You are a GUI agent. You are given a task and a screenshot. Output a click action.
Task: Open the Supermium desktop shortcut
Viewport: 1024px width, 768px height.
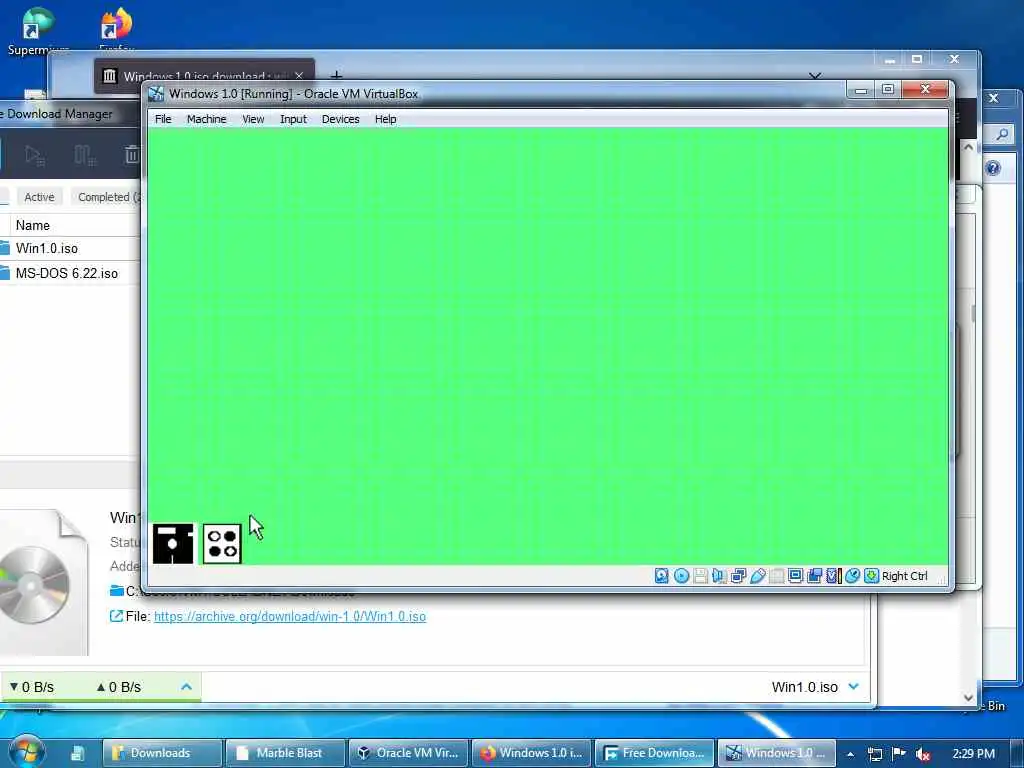point(38,31)
